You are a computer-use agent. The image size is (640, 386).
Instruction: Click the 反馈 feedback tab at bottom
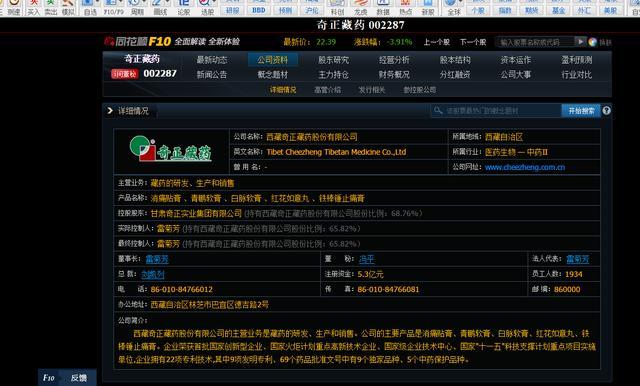pos(78,378)
